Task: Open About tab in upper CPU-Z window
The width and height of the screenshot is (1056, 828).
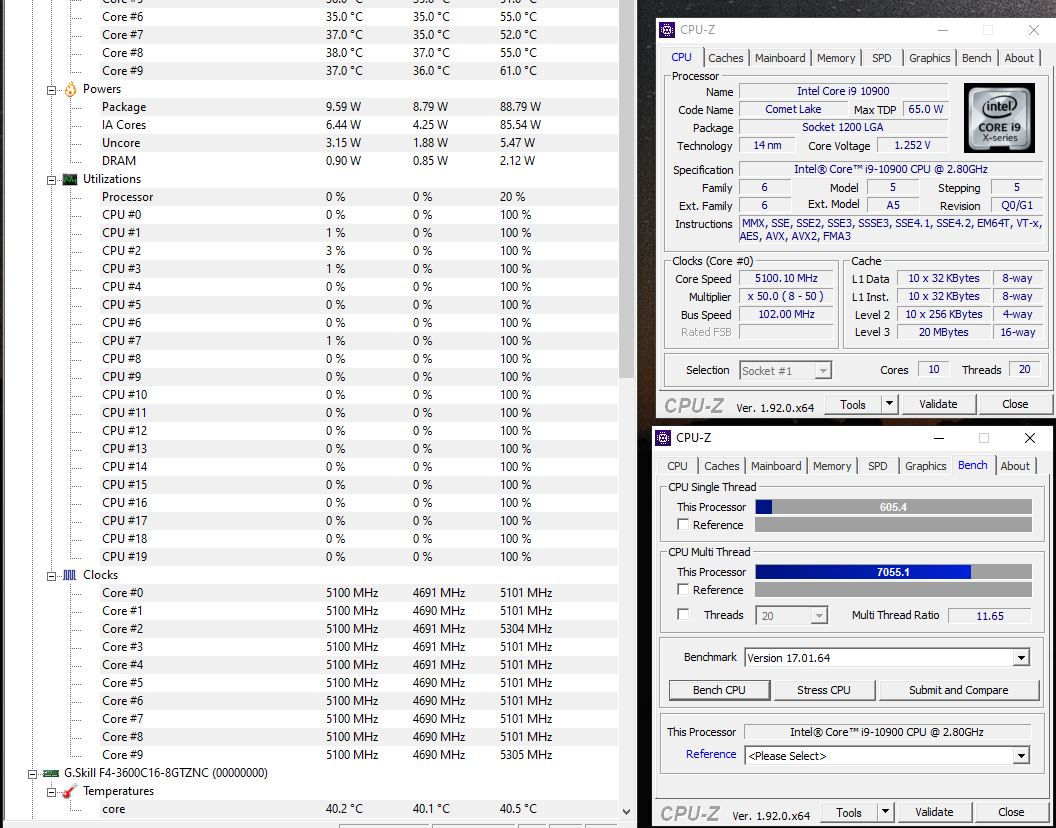Action: (x=1019, y=58)
